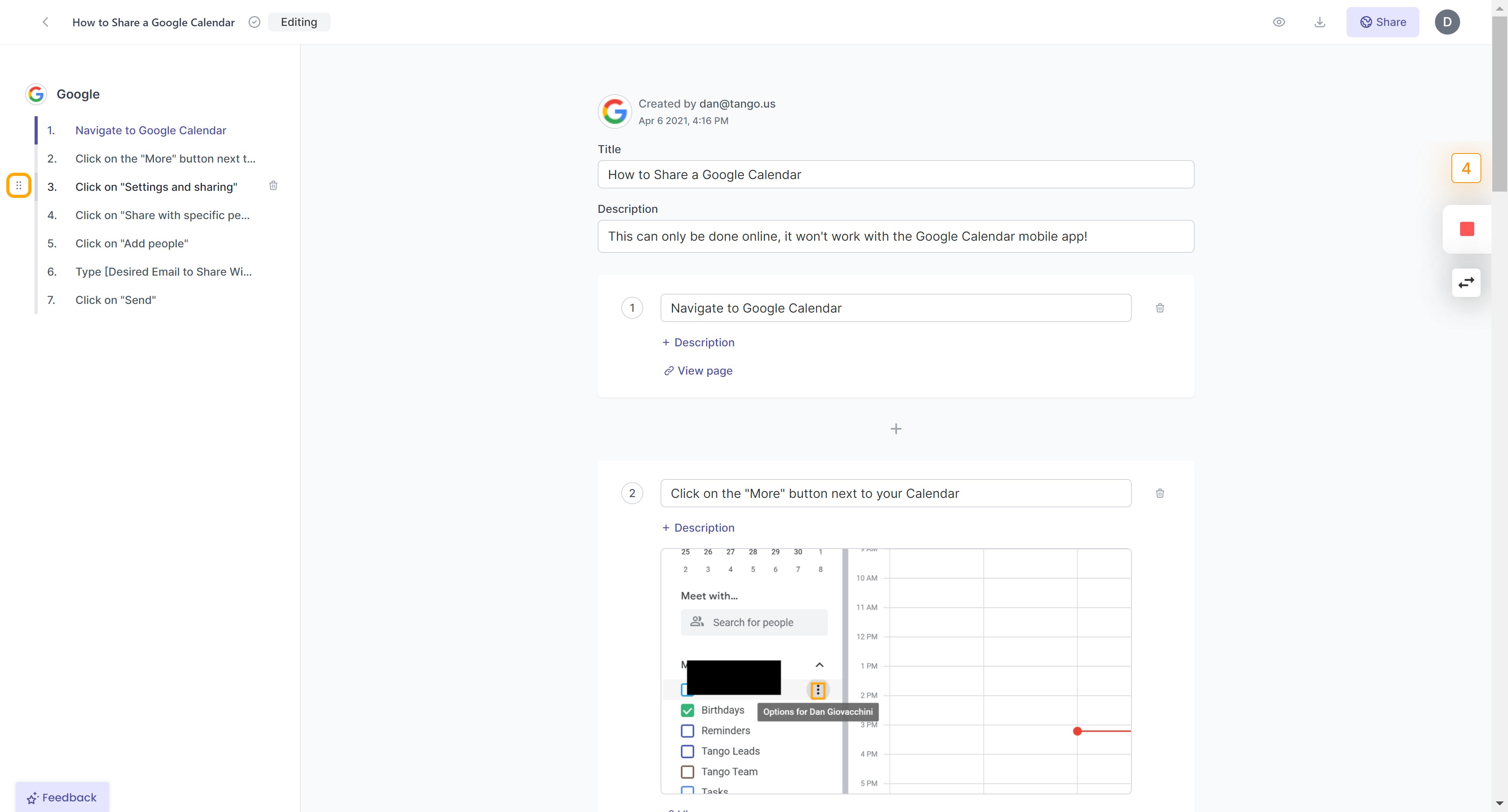The image size is (1508, 812).
Task: Open View page link
Action: pos(698,371)
